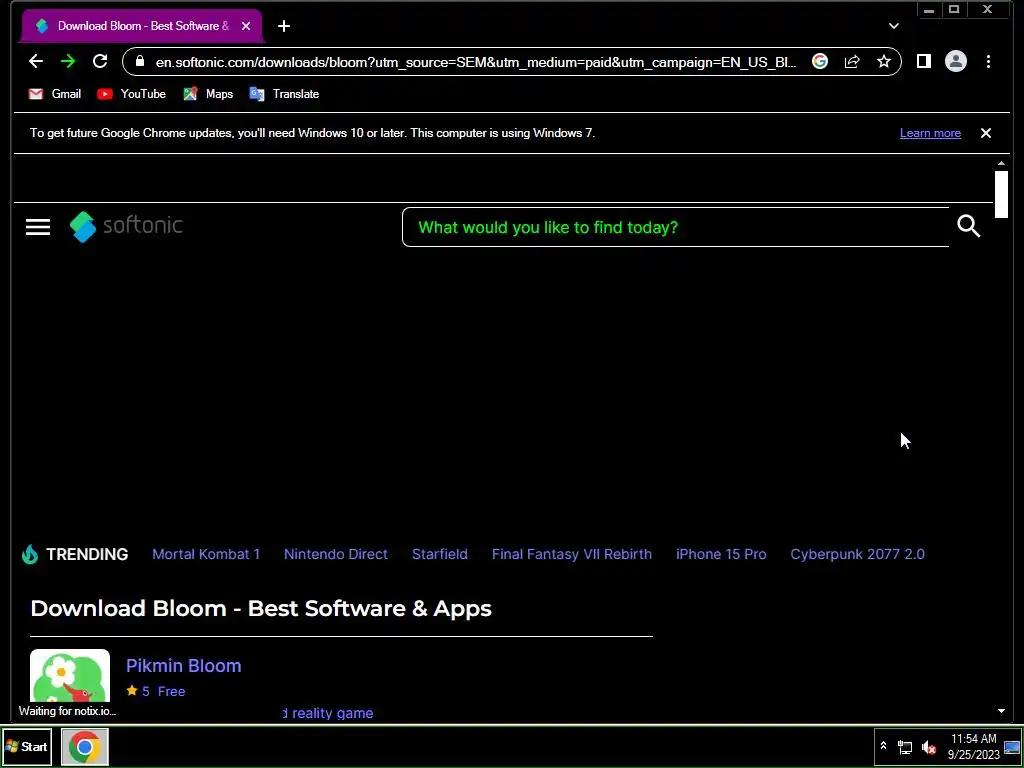The image size is (1024, 768).
Task: Open the Chrome side panel
Action: [923, 61]
